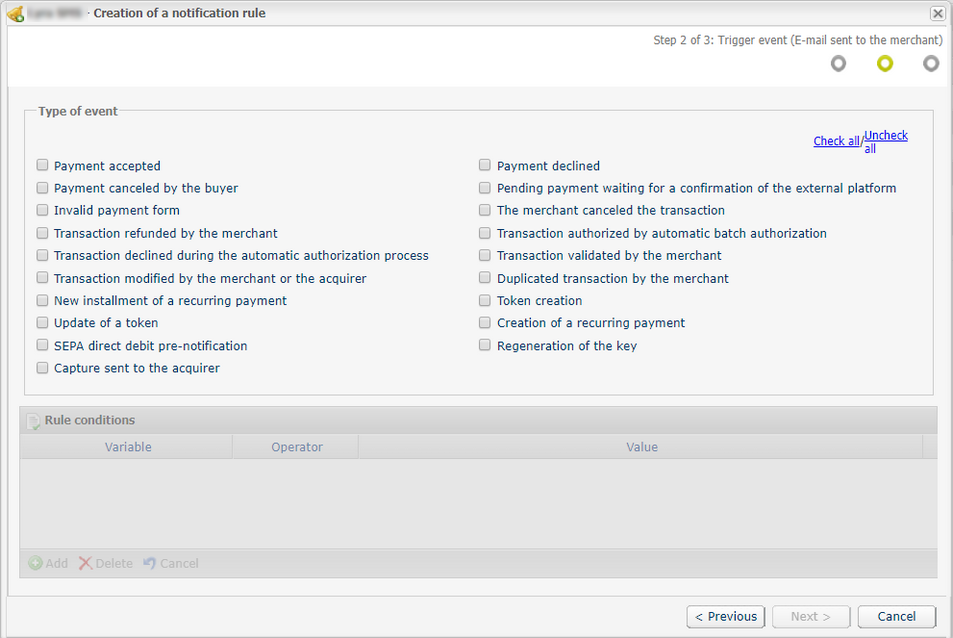953x638 pixels.
Task: Click the Rule conditions panel icon
Action: [33, 420]
